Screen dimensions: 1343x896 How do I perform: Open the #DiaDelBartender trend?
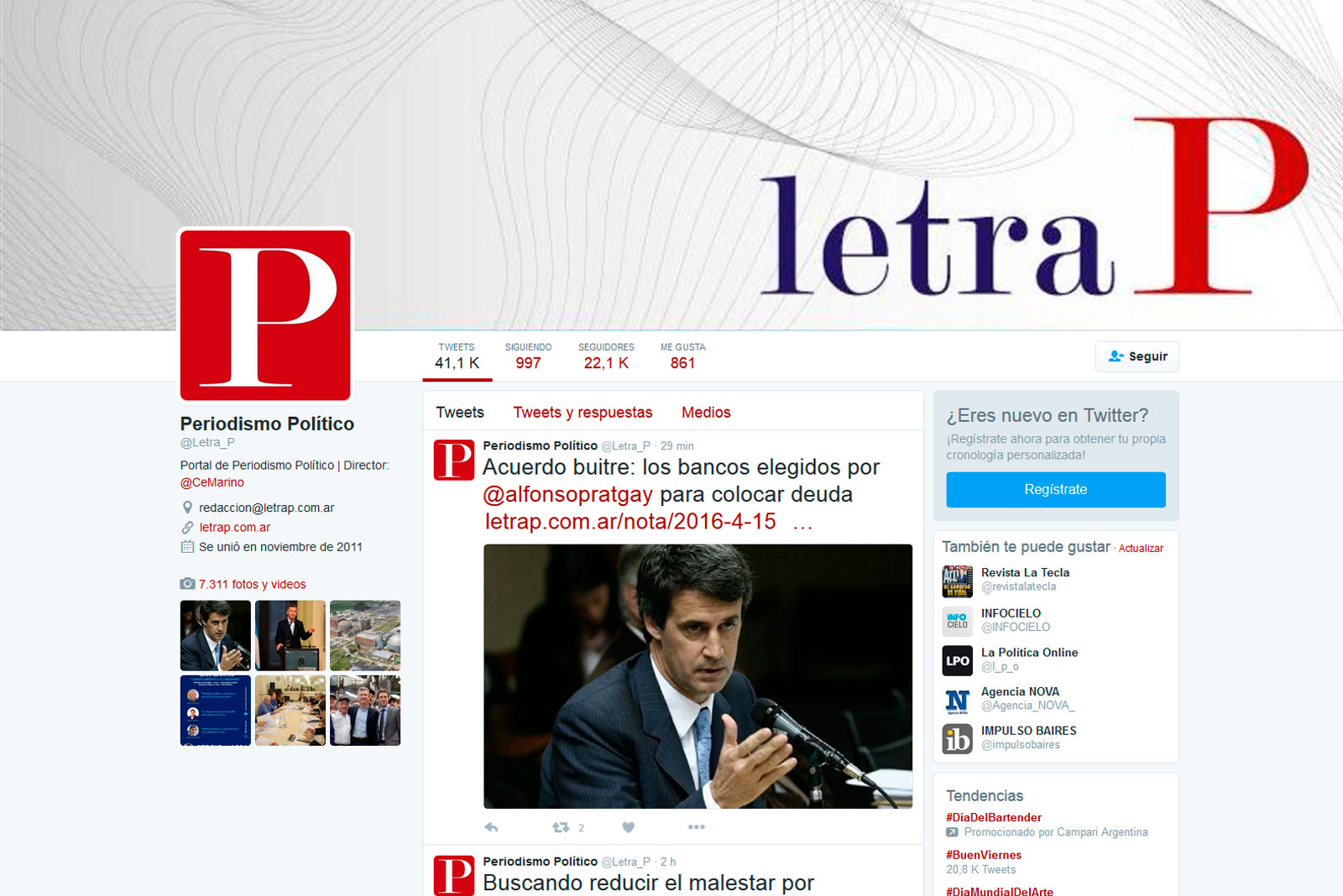click(x=994, y=817)
